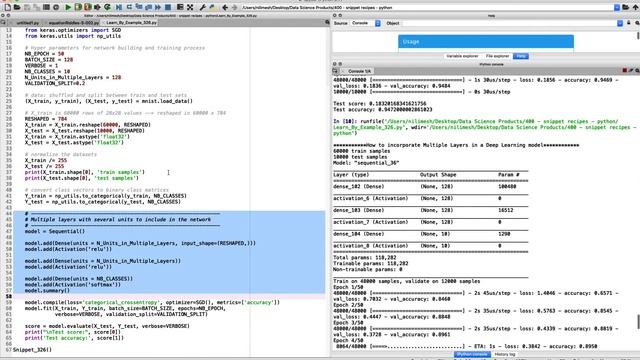Go back to previous cursor position

[x=225, y=7]
